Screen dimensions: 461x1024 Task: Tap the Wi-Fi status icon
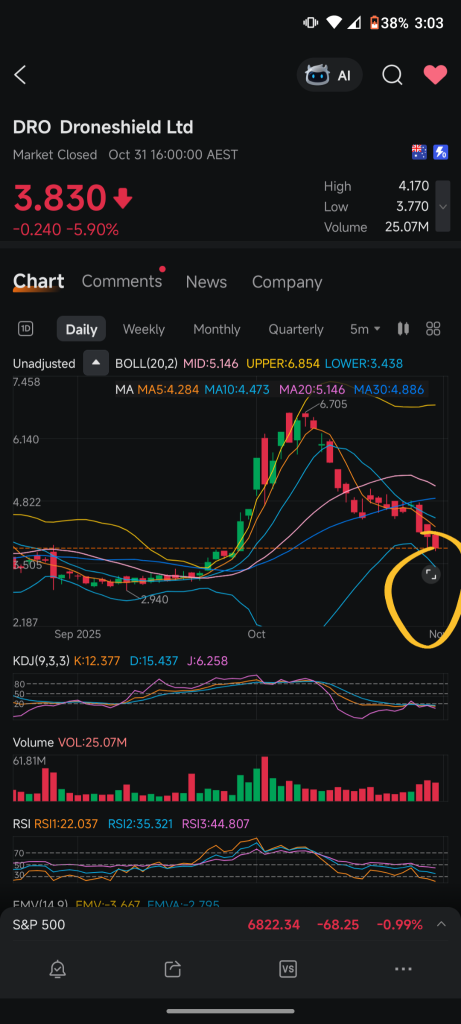click(334, 23)
